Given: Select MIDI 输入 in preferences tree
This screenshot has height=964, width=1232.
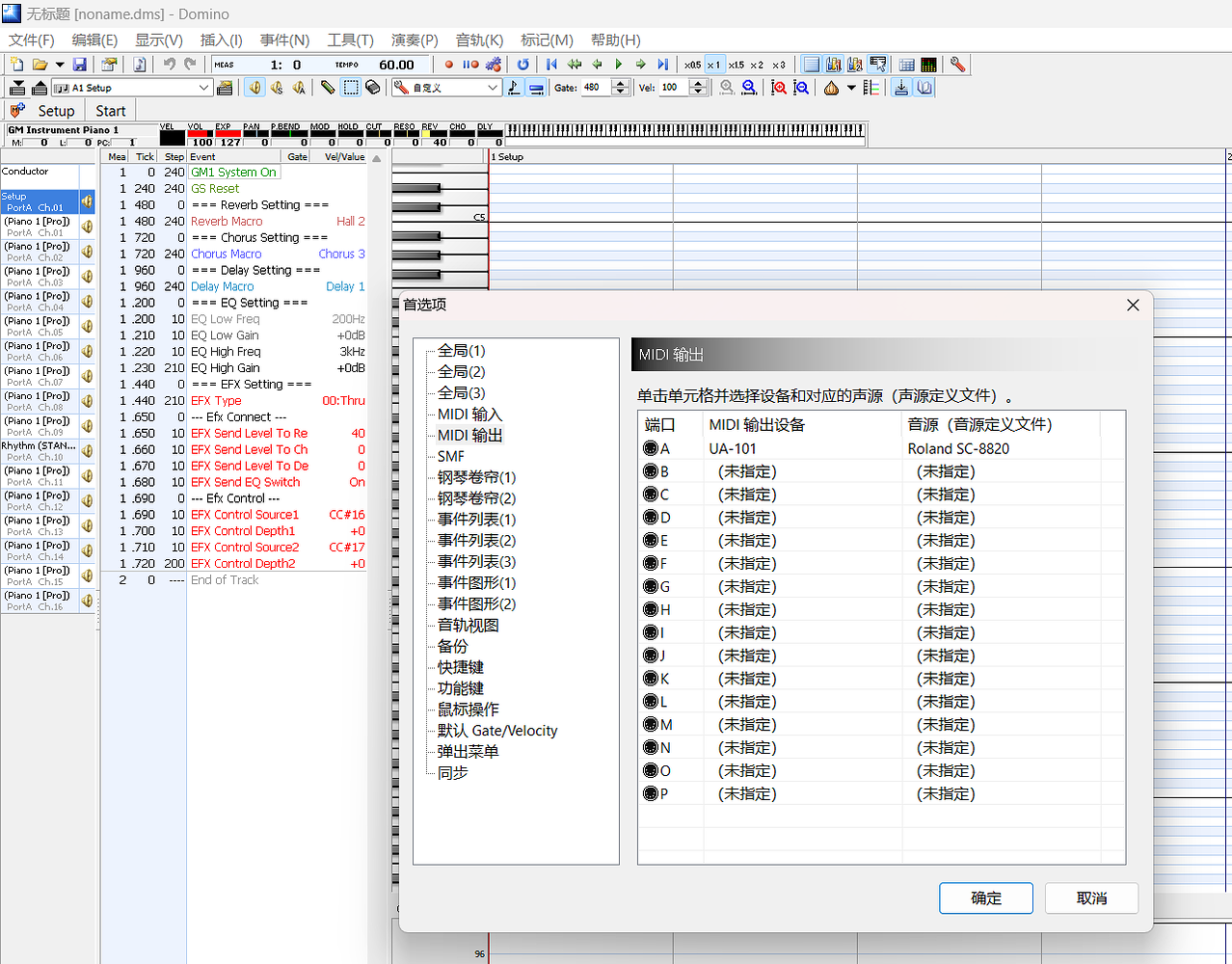Looking at the screenshot, I should (469, 415).
